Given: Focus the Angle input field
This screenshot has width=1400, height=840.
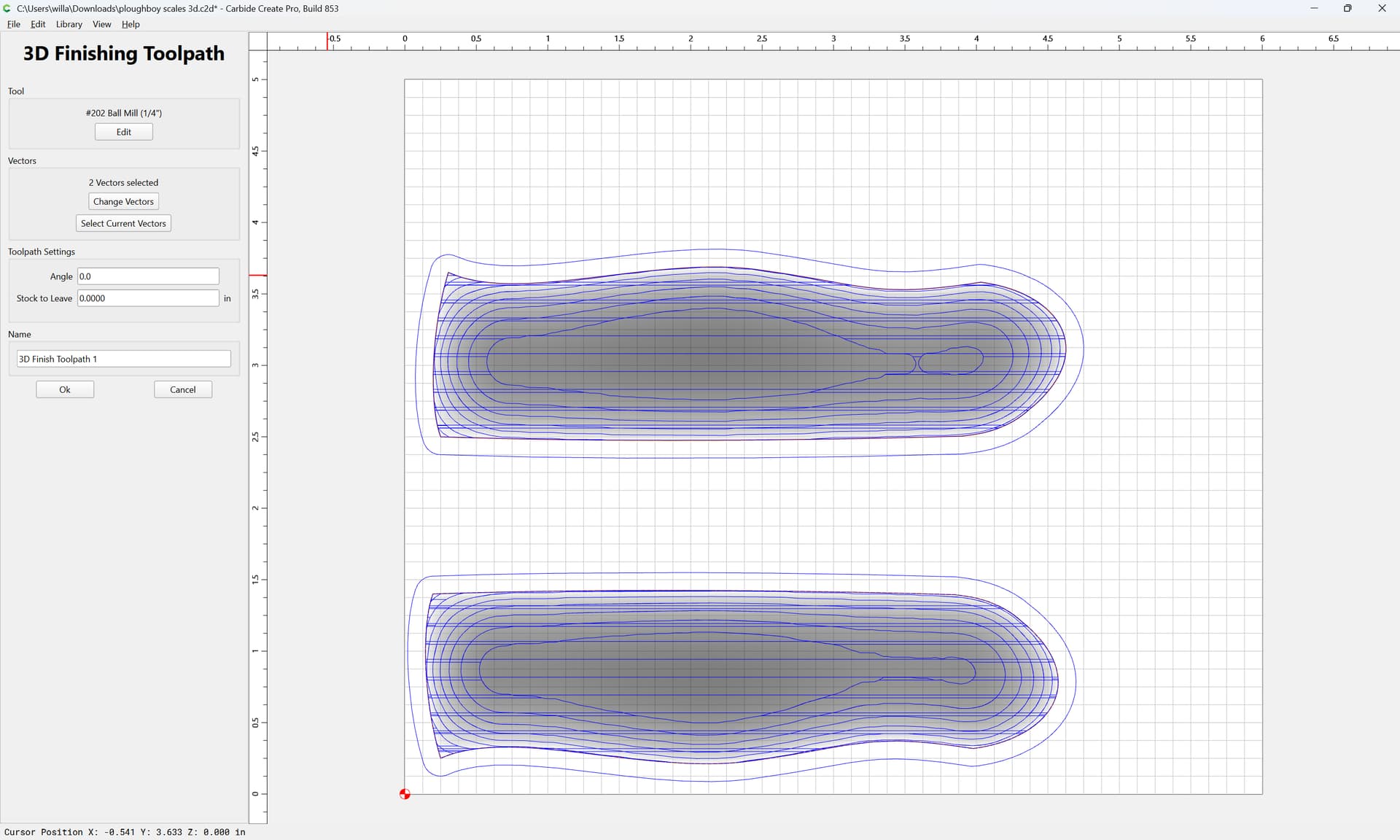Looking at the screenshot, I should [148, 276].
